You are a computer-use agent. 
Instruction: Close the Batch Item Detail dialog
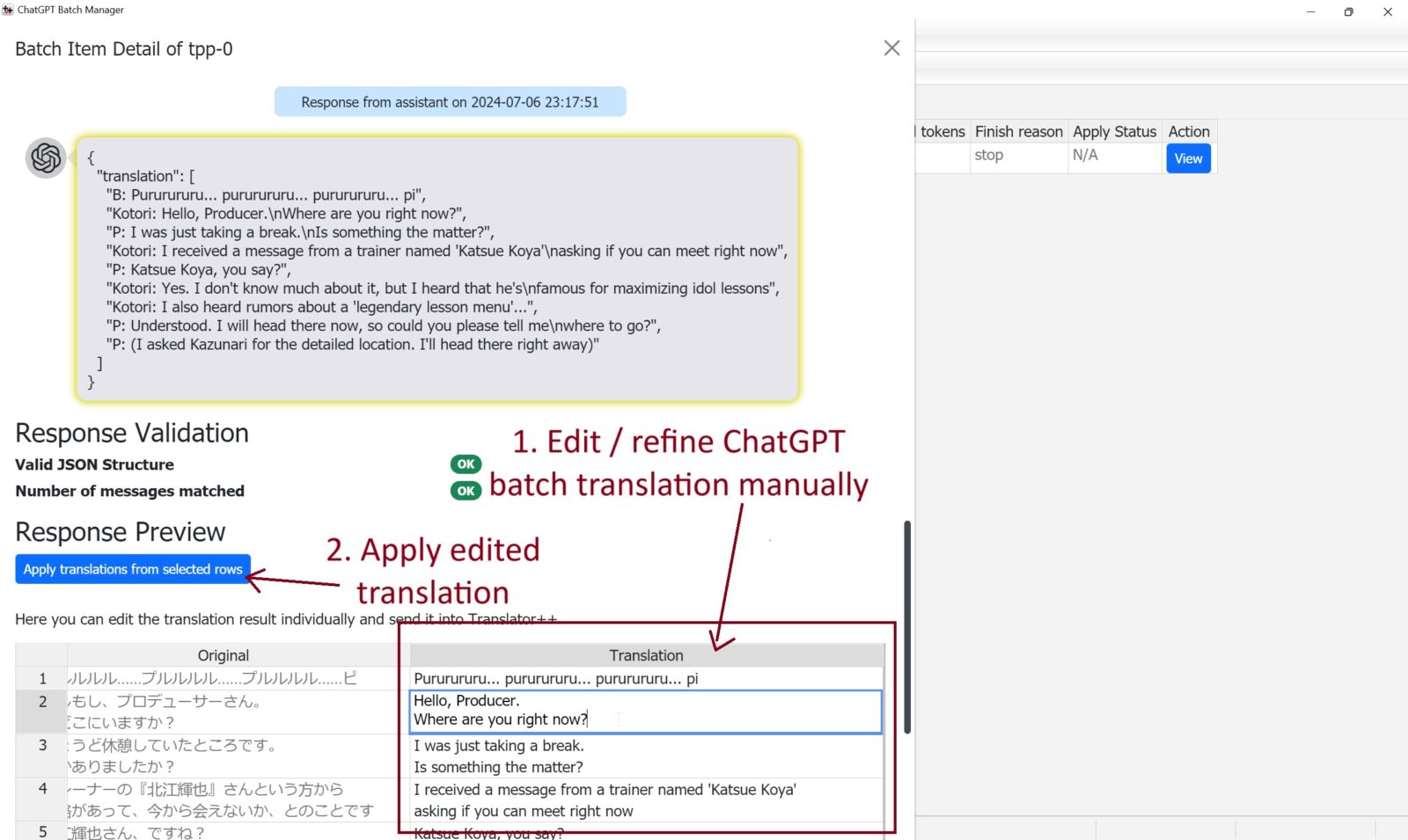[x=891, y=48]
